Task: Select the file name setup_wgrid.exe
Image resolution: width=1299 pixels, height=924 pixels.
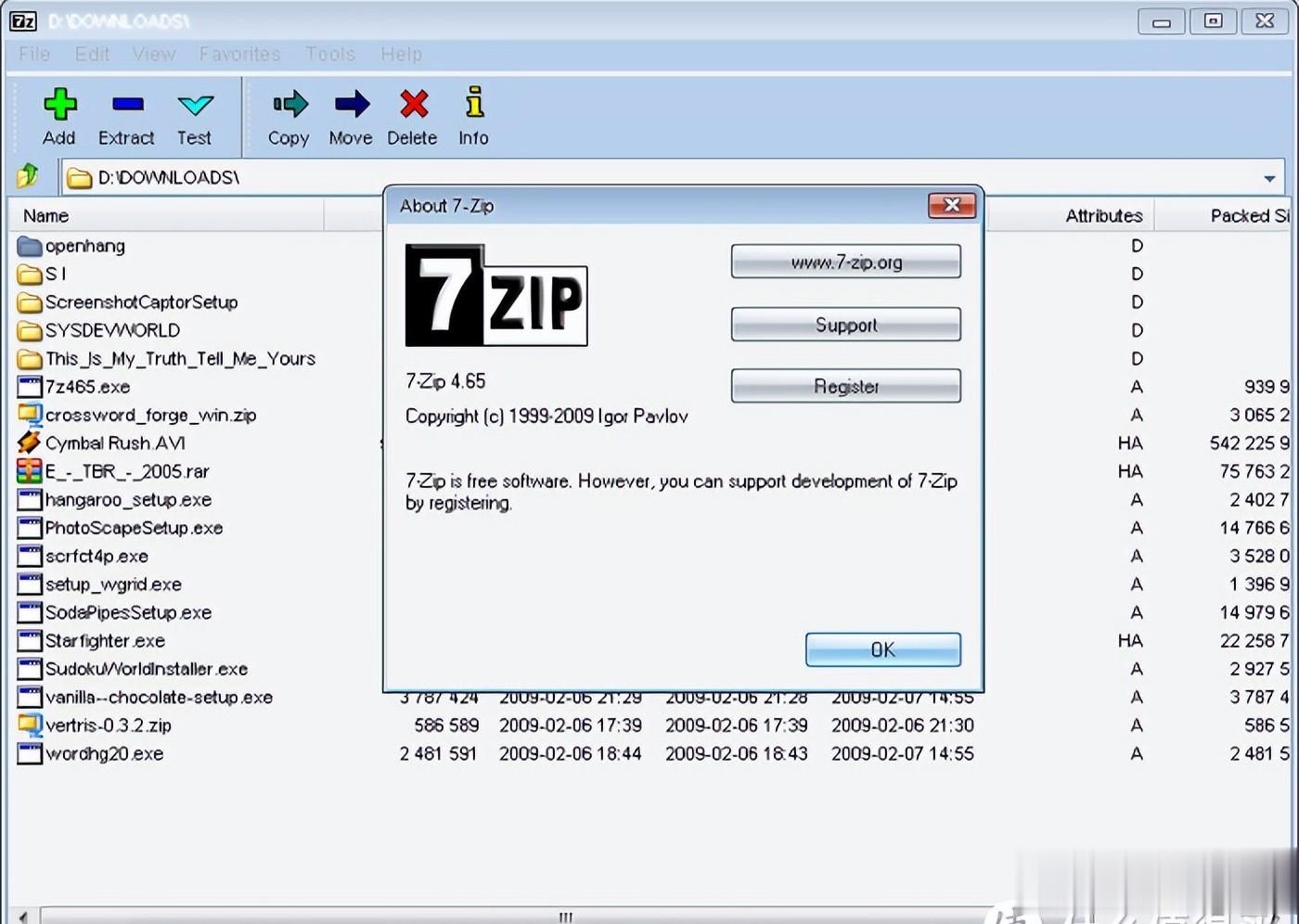Action: coord(113,584)
